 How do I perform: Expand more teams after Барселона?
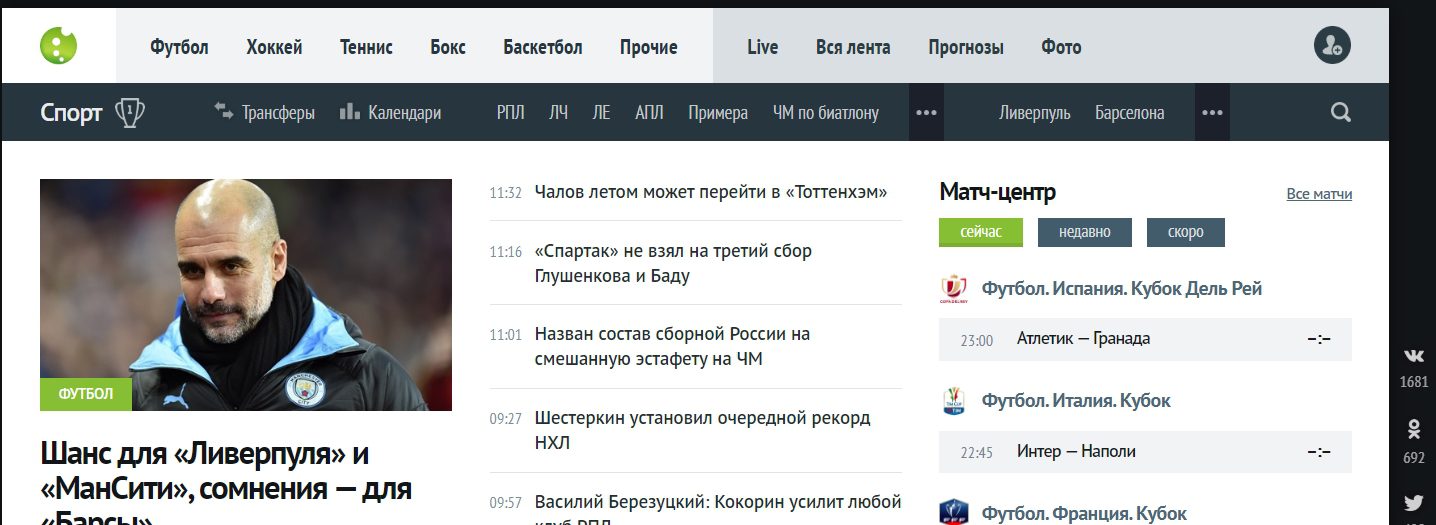pyautogui.click(x=1212, y=112)
